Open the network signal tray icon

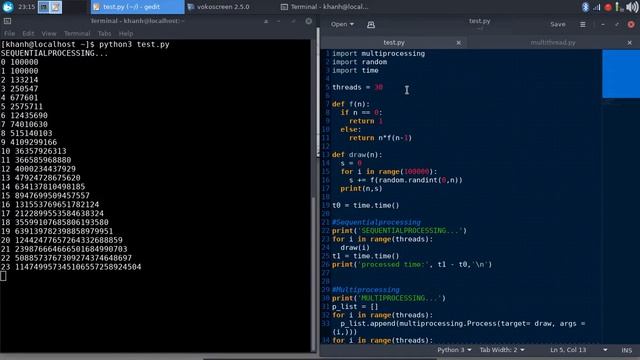pyautogui.click(x=597, y=7)
